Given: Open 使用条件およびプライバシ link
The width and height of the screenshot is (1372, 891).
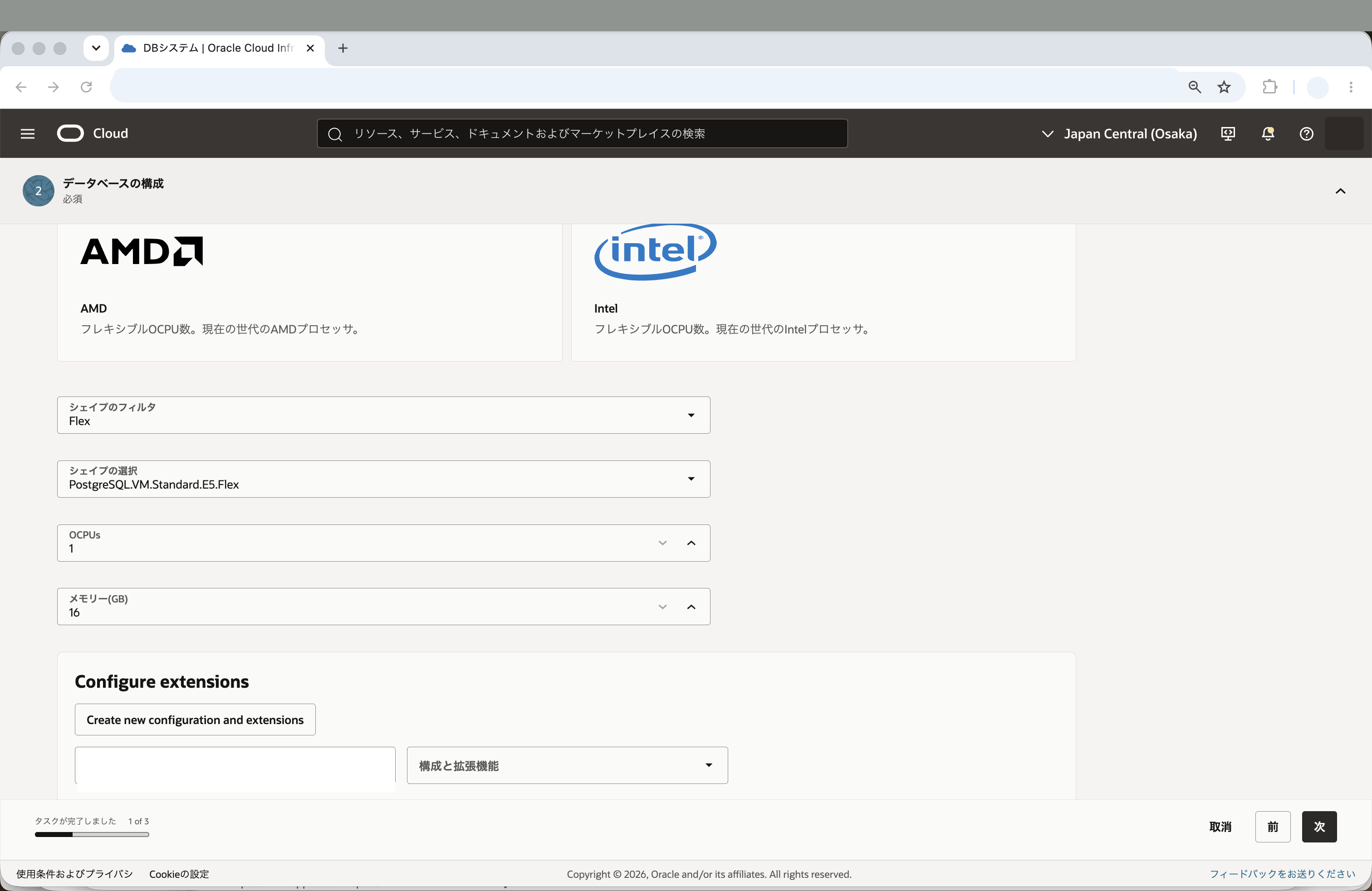Looking at the screenshot, I should (74, 874).
